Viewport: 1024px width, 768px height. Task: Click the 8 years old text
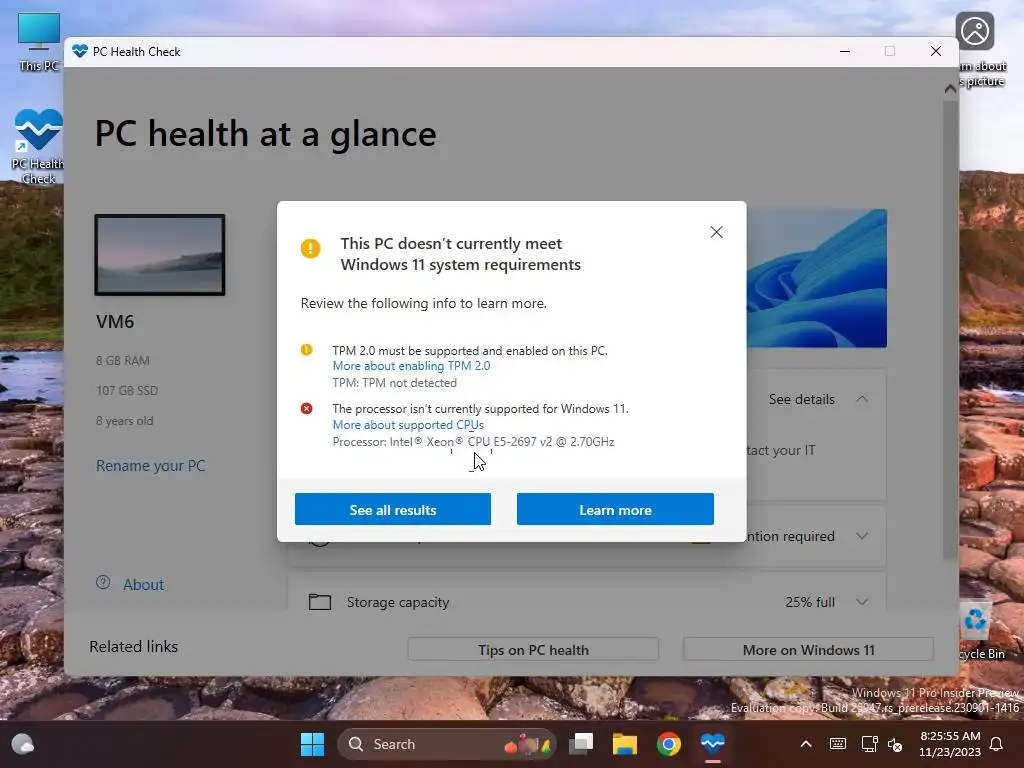coord(124,421)
